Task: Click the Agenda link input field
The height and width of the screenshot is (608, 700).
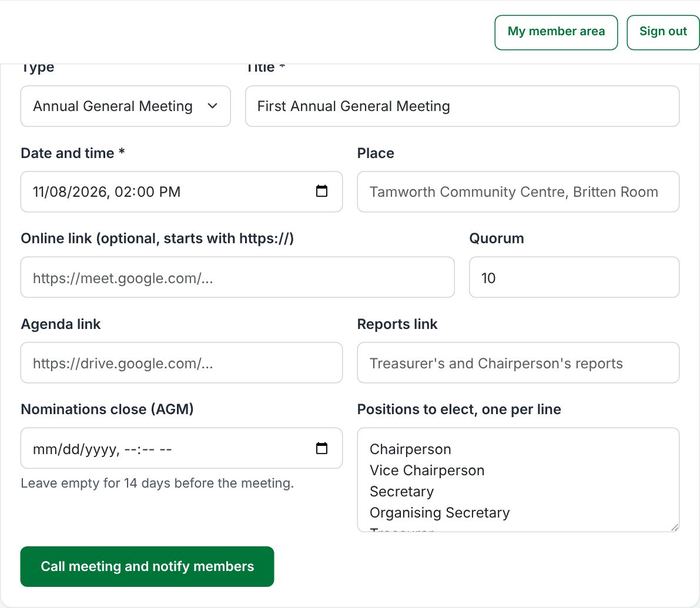Action: (x=181, y=362)
